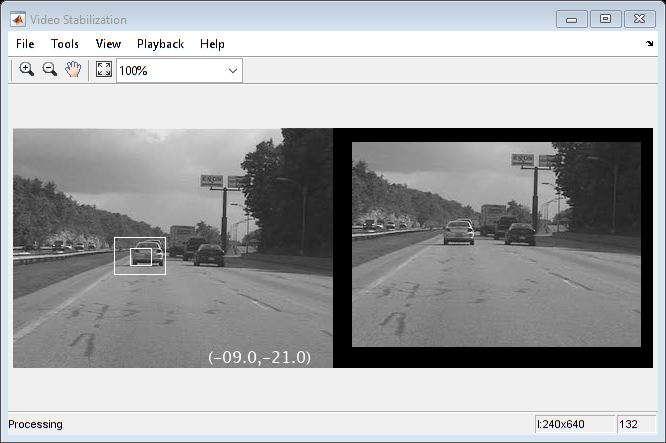
Task: Click the fit-to-window view icon
Action: click(104, 69)
